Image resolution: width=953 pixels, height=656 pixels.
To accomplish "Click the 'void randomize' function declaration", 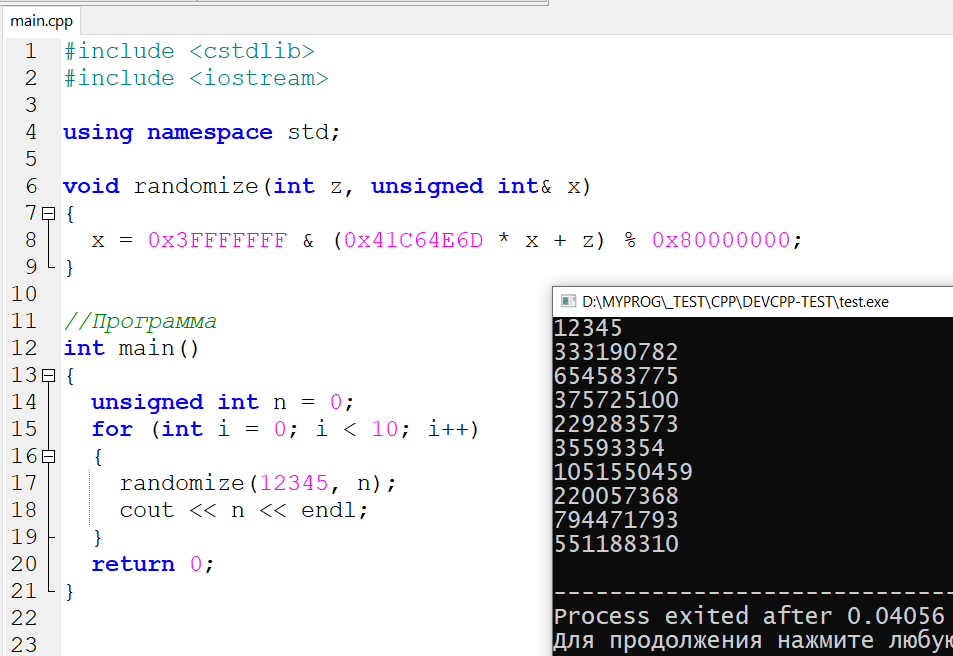I will click(x=327, y=186).
